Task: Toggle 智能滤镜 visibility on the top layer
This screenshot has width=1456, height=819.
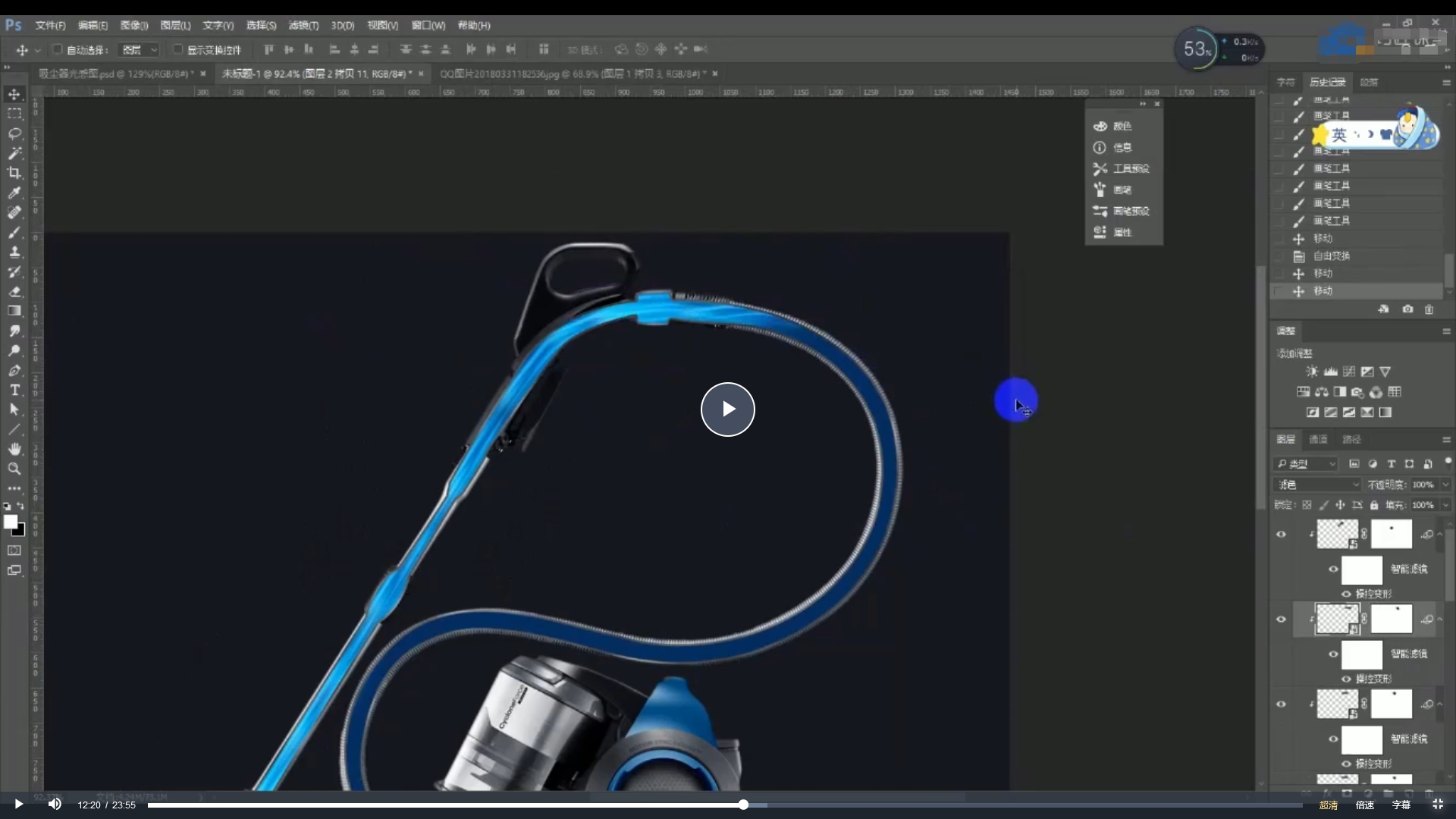Action: (x=1333, y=569)
